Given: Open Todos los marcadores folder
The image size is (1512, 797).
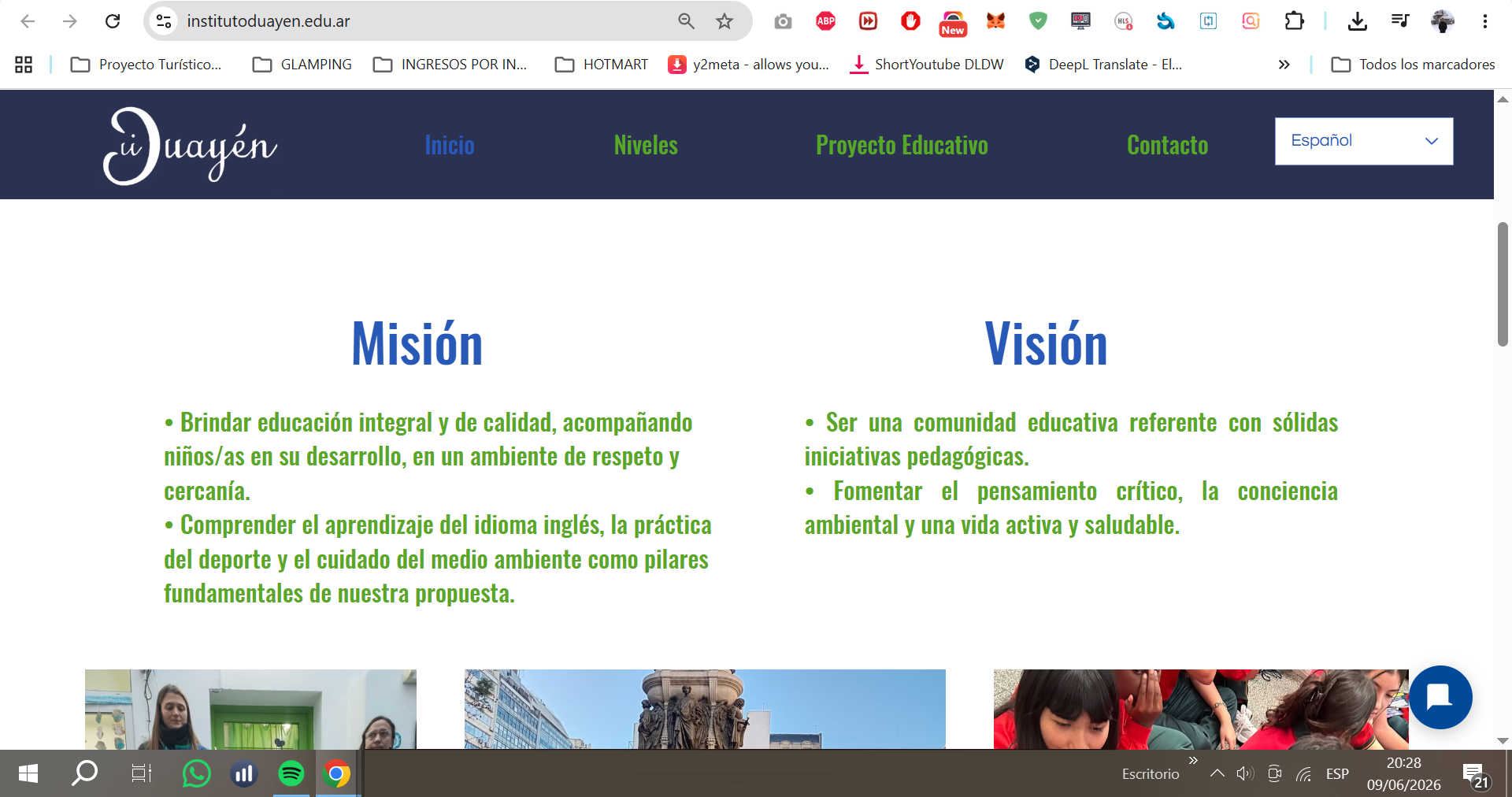Looking at the screenshot, I should [x=1414, y=65].
